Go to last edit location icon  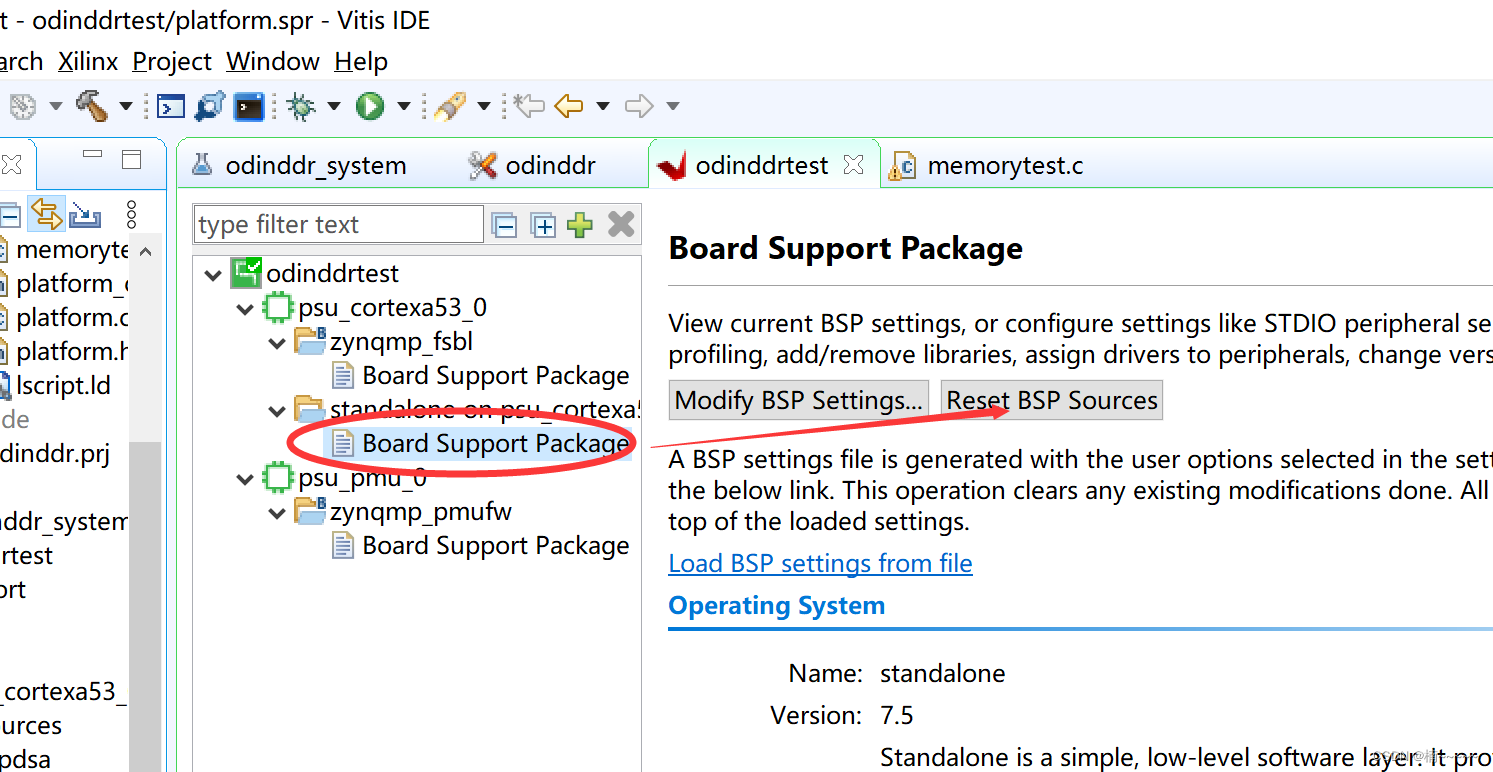click(x=529, y=105)
